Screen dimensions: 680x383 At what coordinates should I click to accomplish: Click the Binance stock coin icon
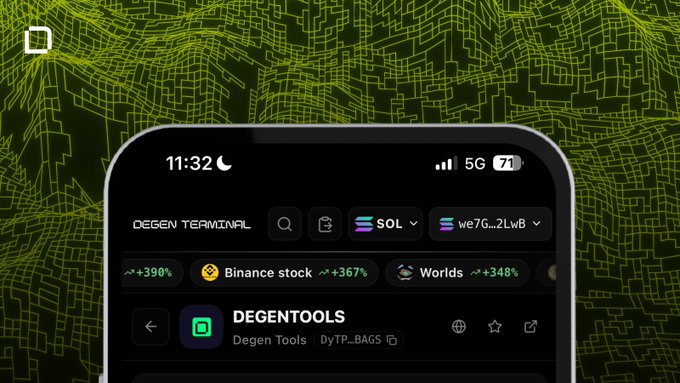210,272
